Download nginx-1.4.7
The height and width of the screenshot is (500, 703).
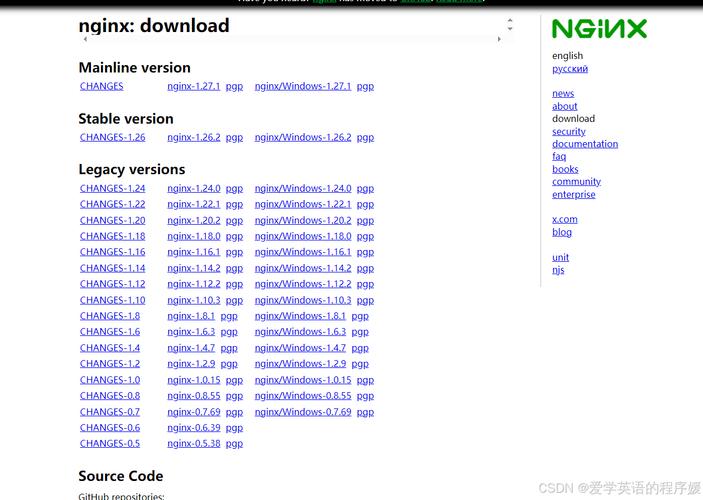[x=191, y=348]
